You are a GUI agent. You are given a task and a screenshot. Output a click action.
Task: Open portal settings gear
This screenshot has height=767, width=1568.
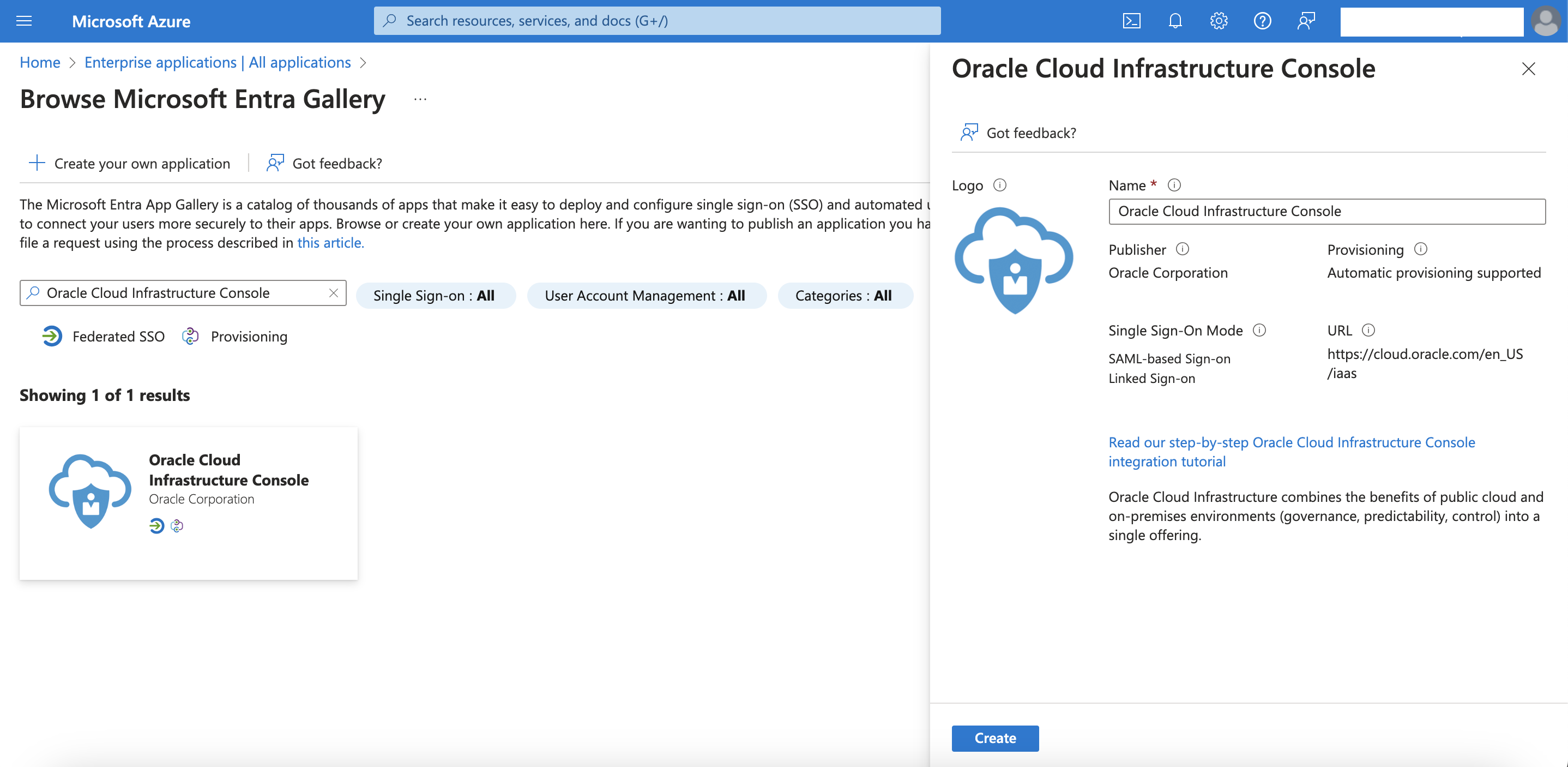1218,21
